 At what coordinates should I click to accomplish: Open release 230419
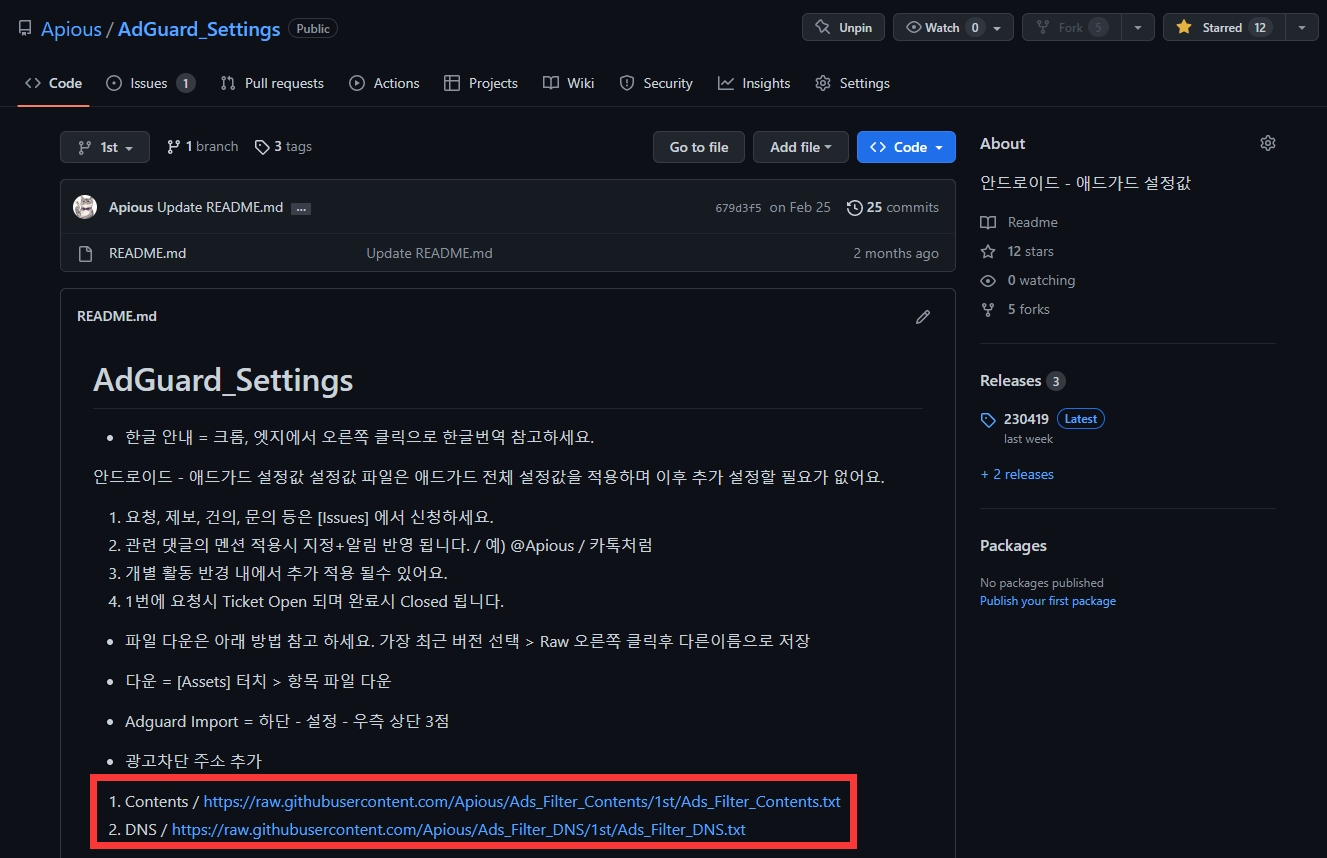click(1026, 419)
